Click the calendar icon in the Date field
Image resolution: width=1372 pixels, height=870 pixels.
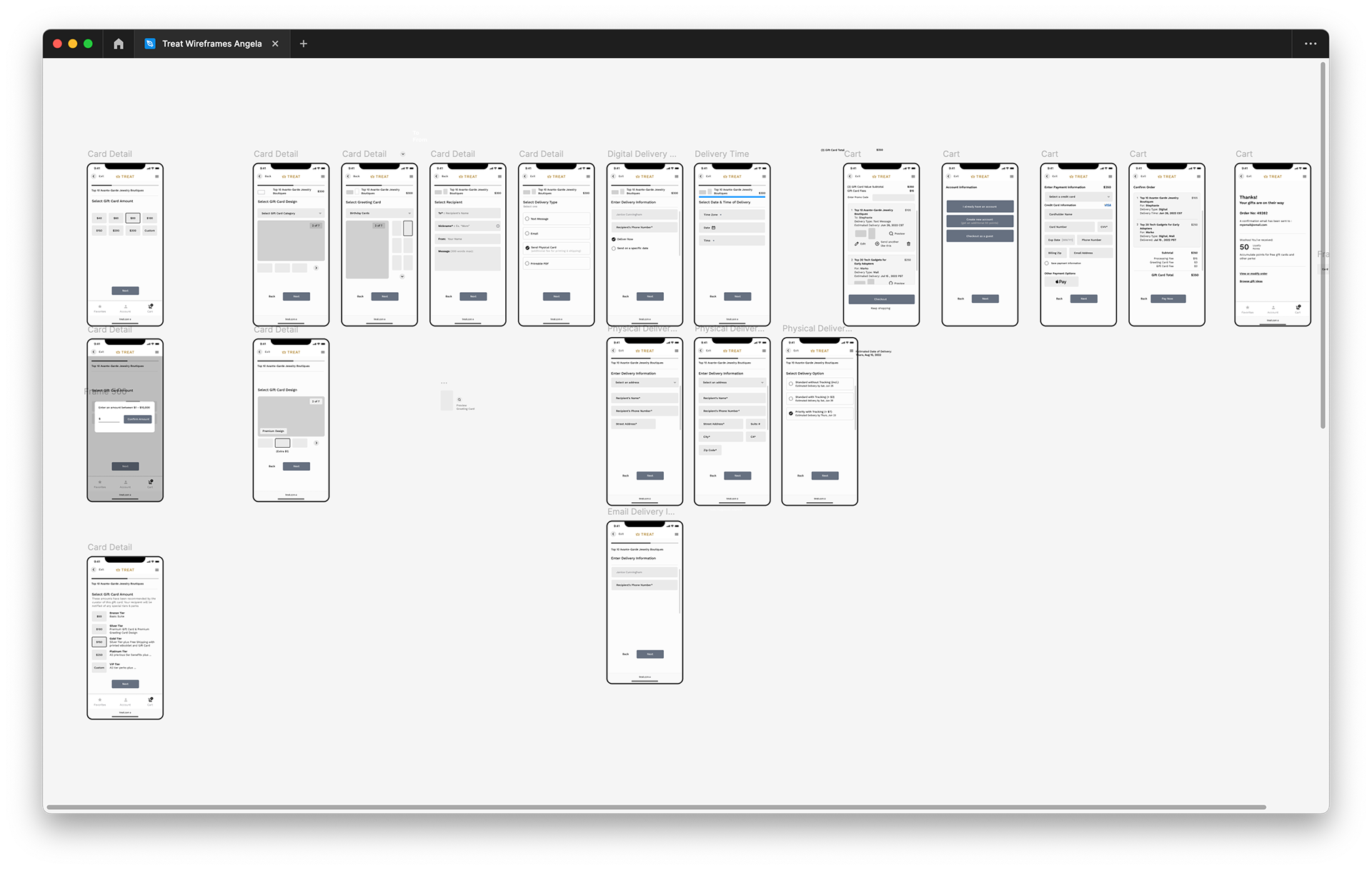(x=713, y=228)
